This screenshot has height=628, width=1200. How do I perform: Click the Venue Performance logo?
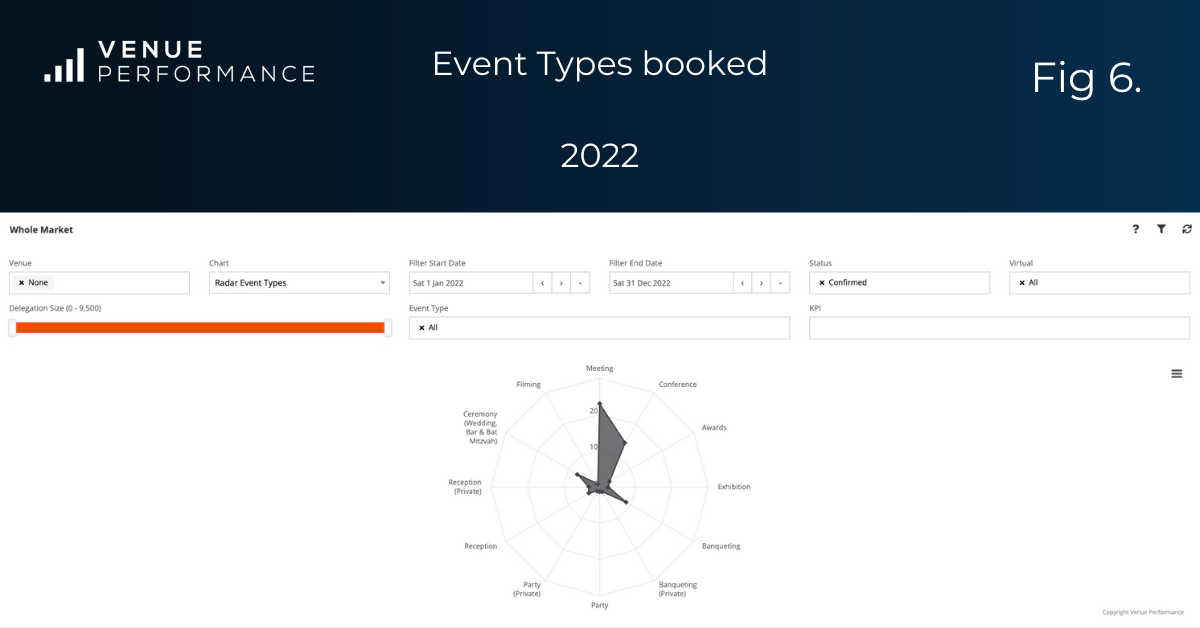coord(180,62)
